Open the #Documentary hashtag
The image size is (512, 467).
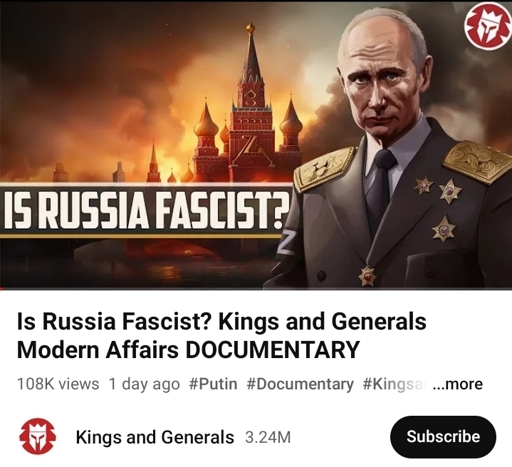[x=300, y=384]
